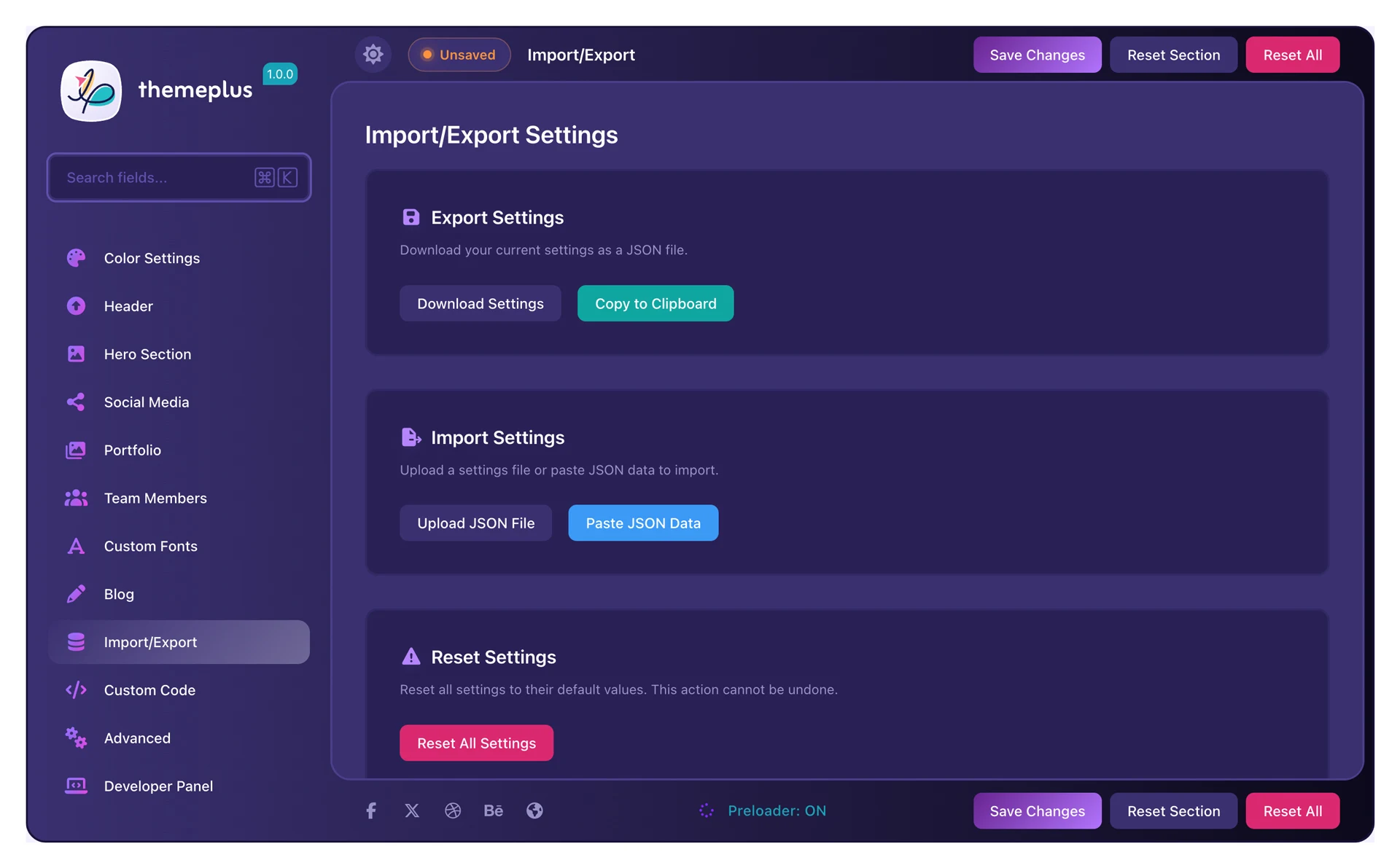Click the themeplus logo icon
Image resolution: width=1400 pixels, height=868 pixels.
pos(91,91)
